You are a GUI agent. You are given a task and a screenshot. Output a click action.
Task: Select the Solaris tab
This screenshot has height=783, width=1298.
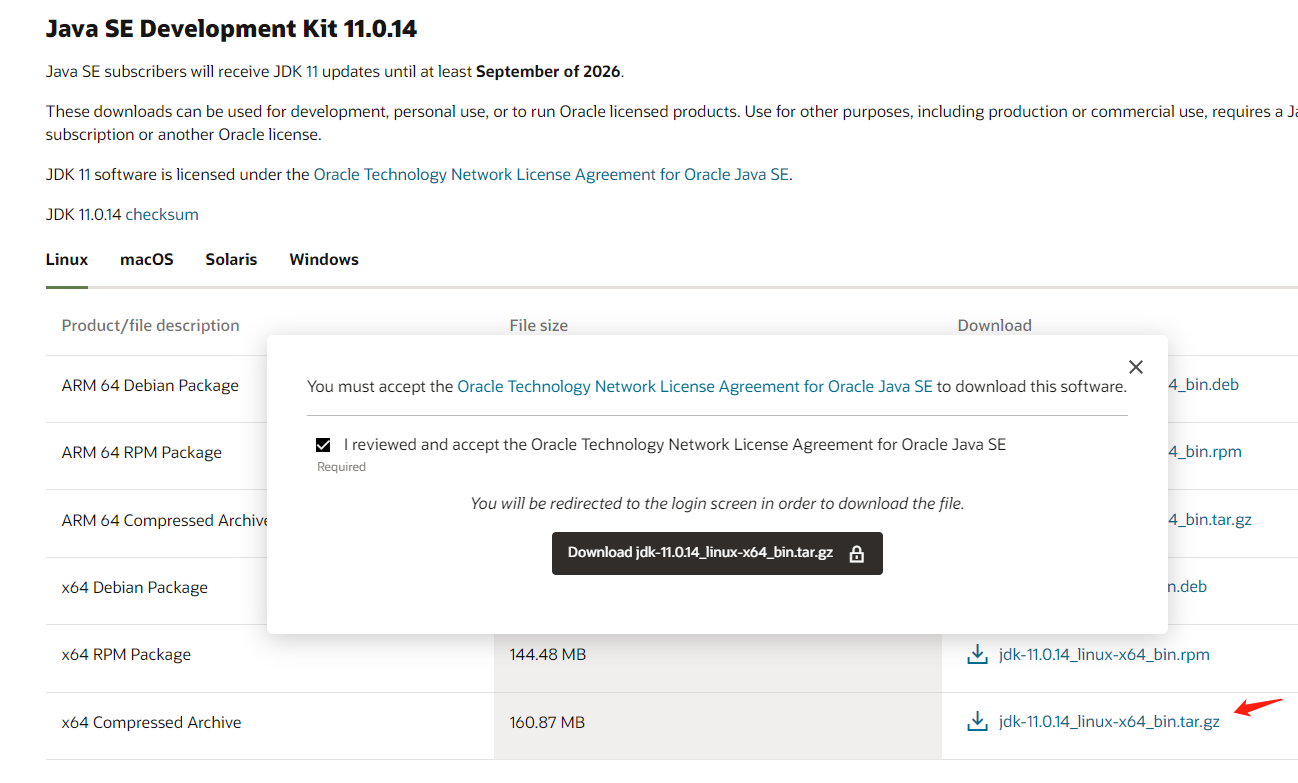[231, 259]
